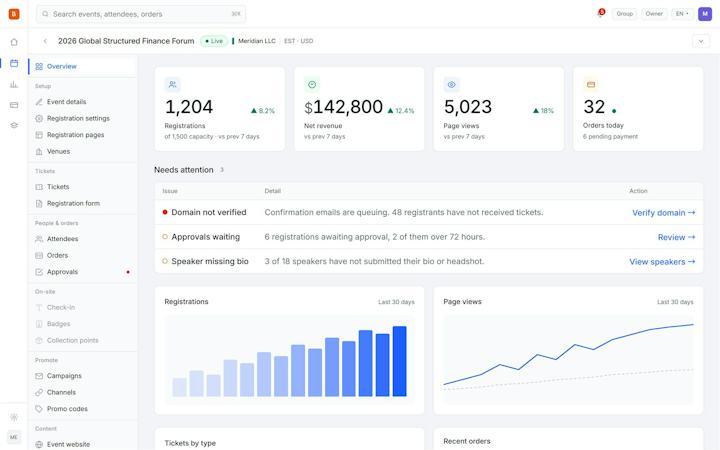Image resolution: width=720 pixels, height=450 pixels.
Task: Open the EN language dropdown
Action: (x=682, y=14)
